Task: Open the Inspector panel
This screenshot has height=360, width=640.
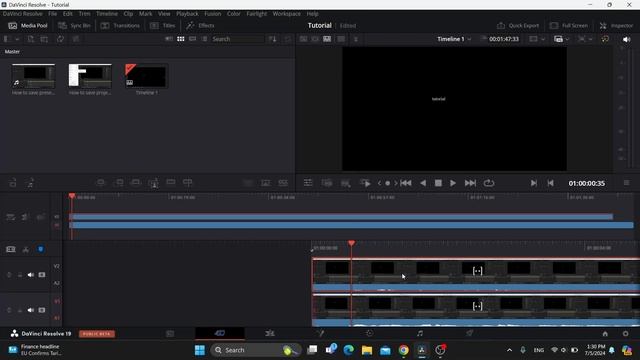Action: pos(616,25)
